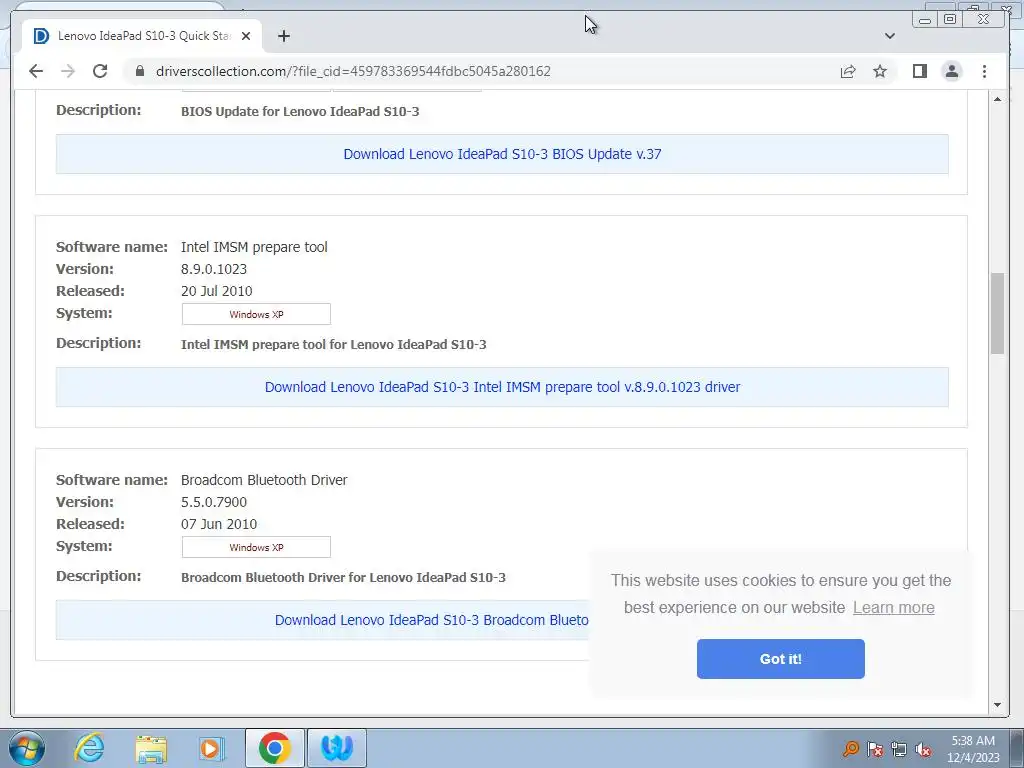Click the release date 07 Jun 2010
This screenshot has width=1024, height=768.
click(x=219, y=524)
